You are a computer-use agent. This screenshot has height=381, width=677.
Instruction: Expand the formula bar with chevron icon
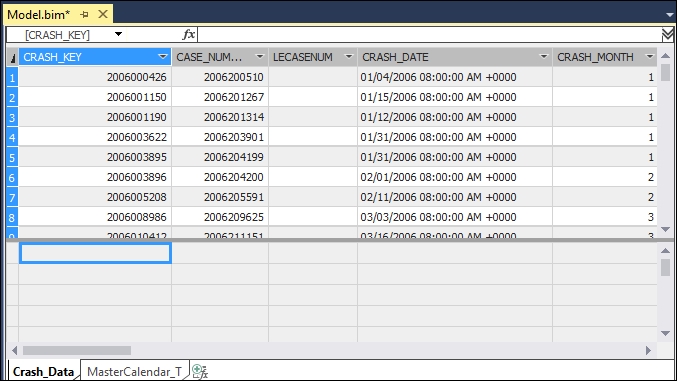pos(668,35)
